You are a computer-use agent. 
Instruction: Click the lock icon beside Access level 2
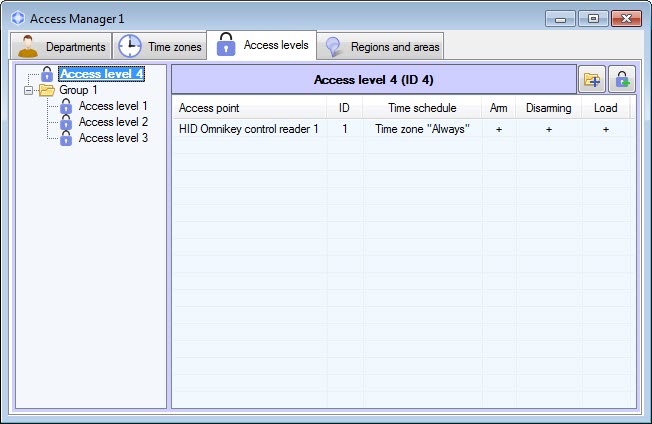coord(66,122)
